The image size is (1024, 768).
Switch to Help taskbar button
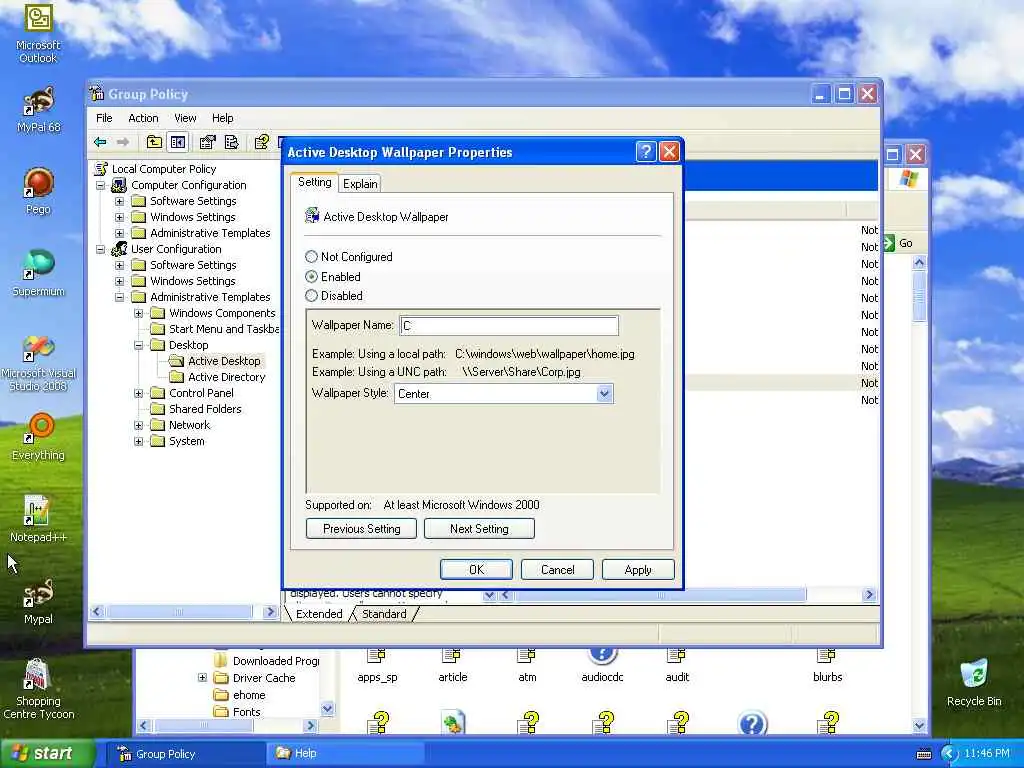point(346,753)
